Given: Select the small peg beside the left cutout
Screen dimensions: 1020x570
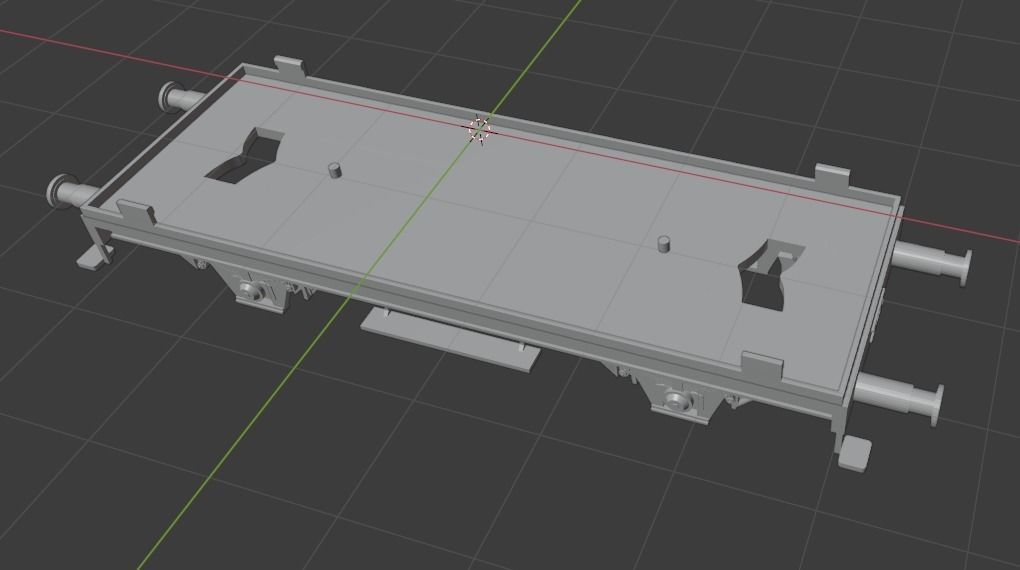Looking at the screenshot, I should 334,171.
